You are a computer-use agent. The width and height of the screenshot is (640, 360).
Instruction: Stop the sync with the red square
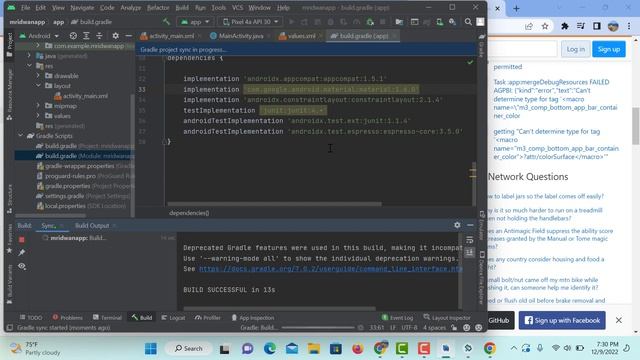click(22, 240)
